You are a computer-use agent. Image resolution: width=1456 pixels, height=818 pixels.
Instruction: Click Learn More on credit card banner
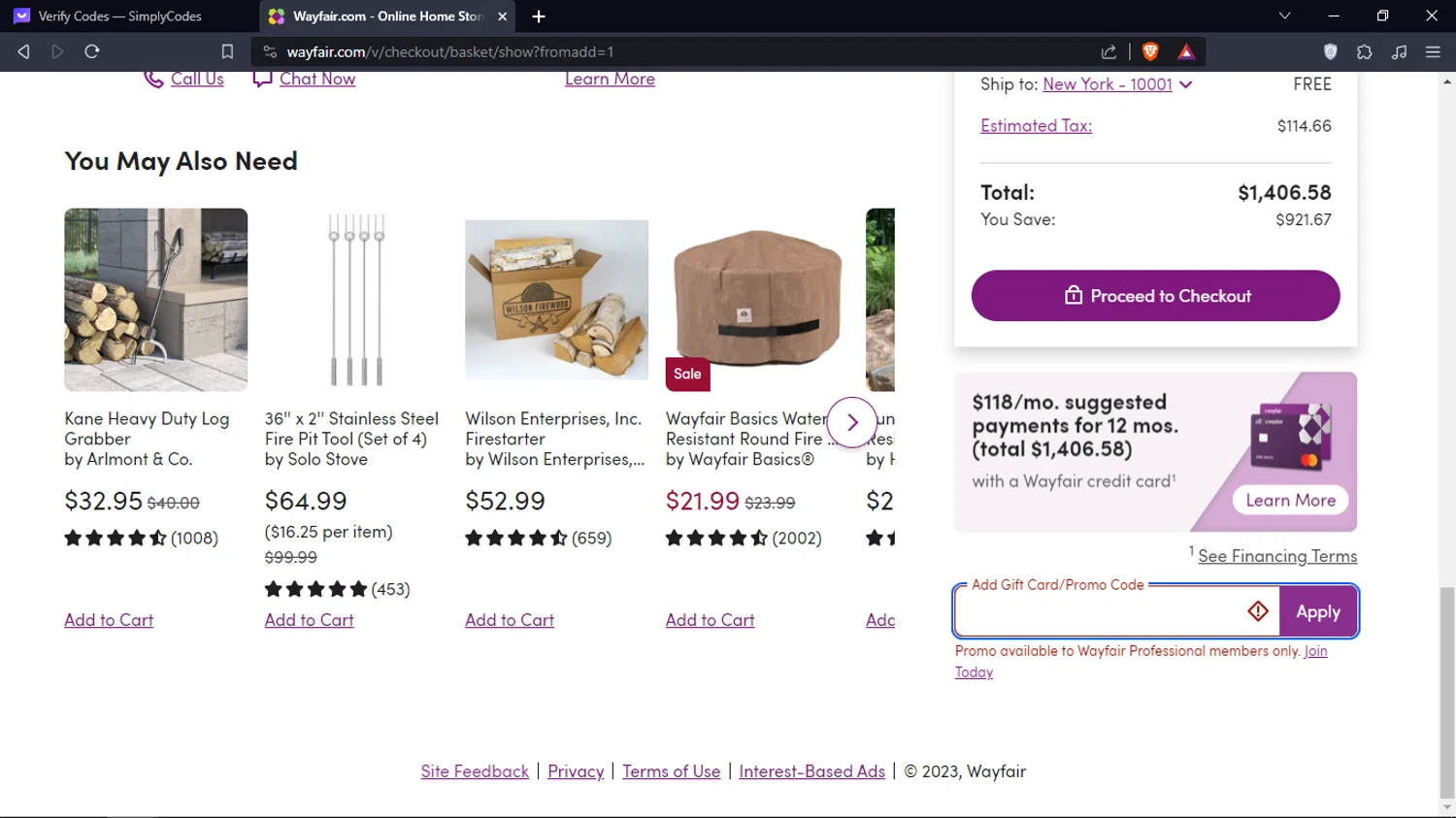[1290, 500]
